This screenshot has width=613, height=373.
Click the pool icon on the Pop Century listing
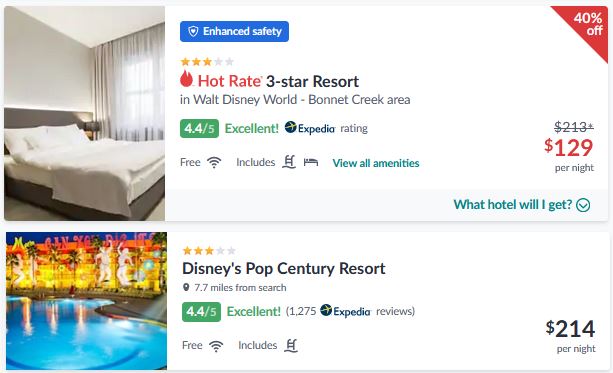pyautogui.click(x=290, y=346)
